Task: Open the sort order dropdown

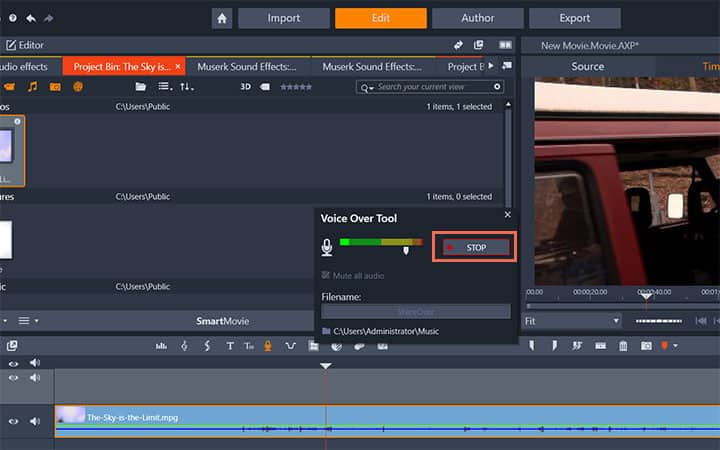Action: (x=186, y=86)
